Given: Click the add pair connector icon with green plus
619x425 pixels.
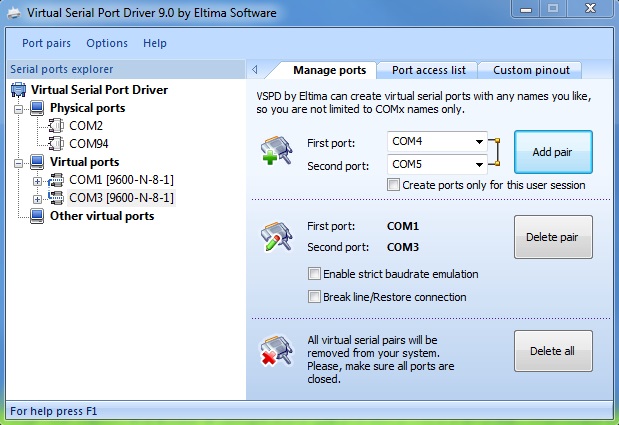Looking at the screenshot, I should click(x=276, y=150).
